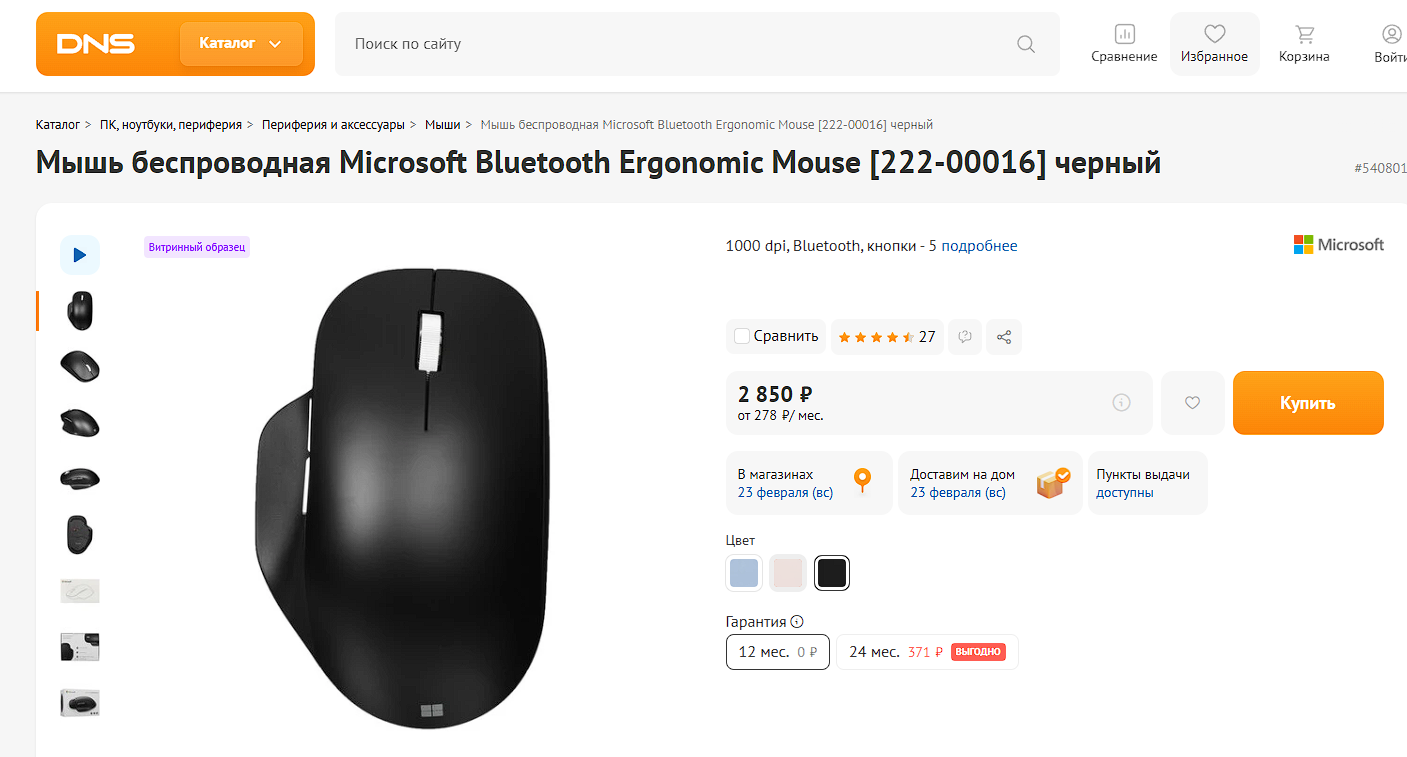Open the price info icon

[1121, 403]
